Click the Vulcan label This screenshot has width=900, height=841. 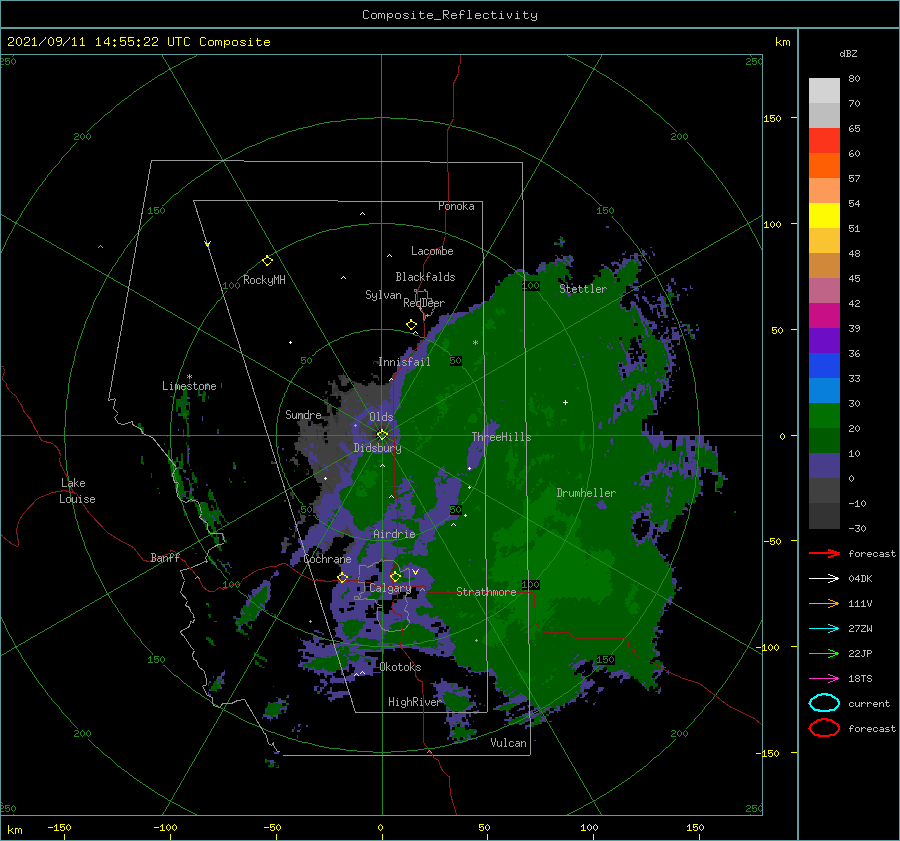(x=509, y=743)
